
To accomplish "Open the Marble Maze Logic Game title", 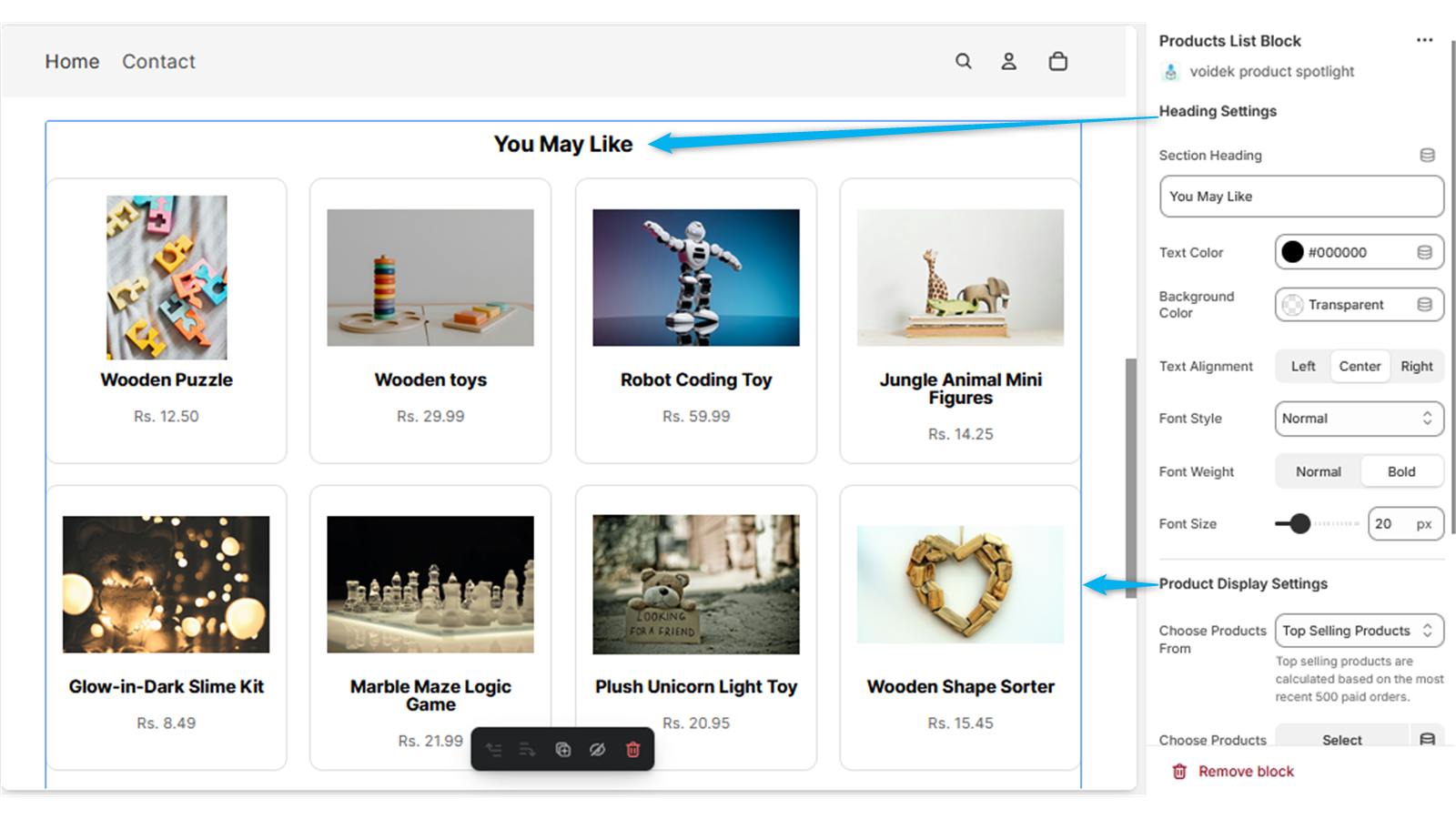I will [x=430, y=695].
